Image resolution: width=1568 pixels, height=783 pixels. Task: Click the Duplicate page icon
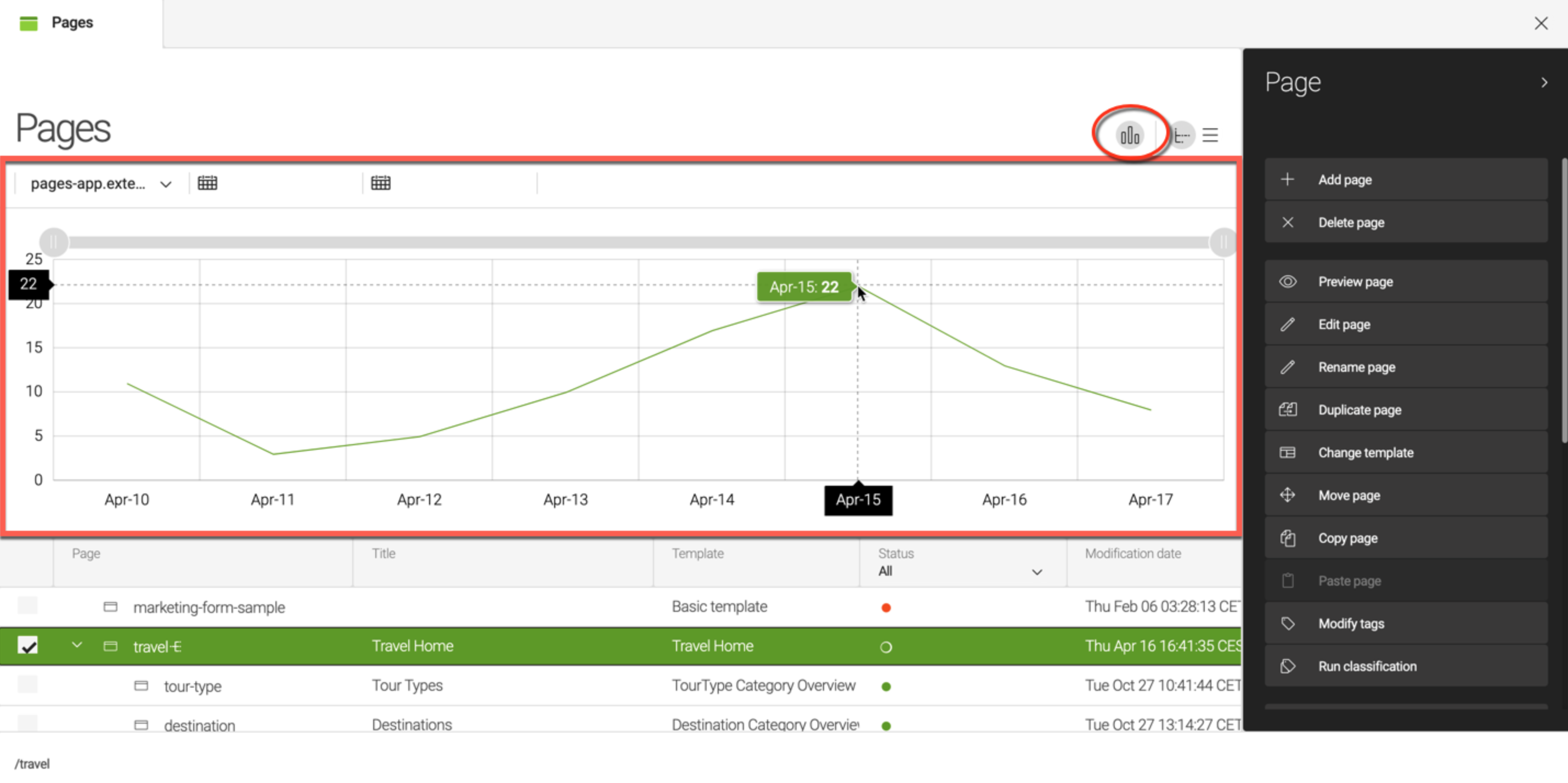pyautogui.click(x=1288, y=410)
